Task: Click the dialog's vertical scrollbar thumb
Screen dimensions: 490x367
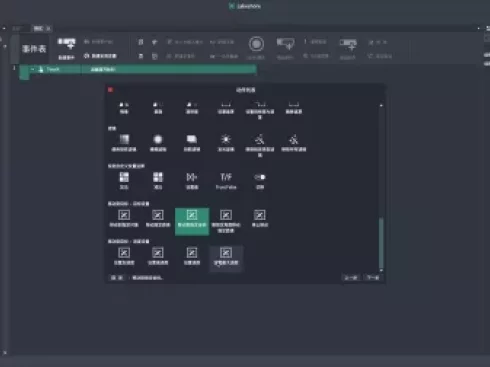Action: point(381,242)
